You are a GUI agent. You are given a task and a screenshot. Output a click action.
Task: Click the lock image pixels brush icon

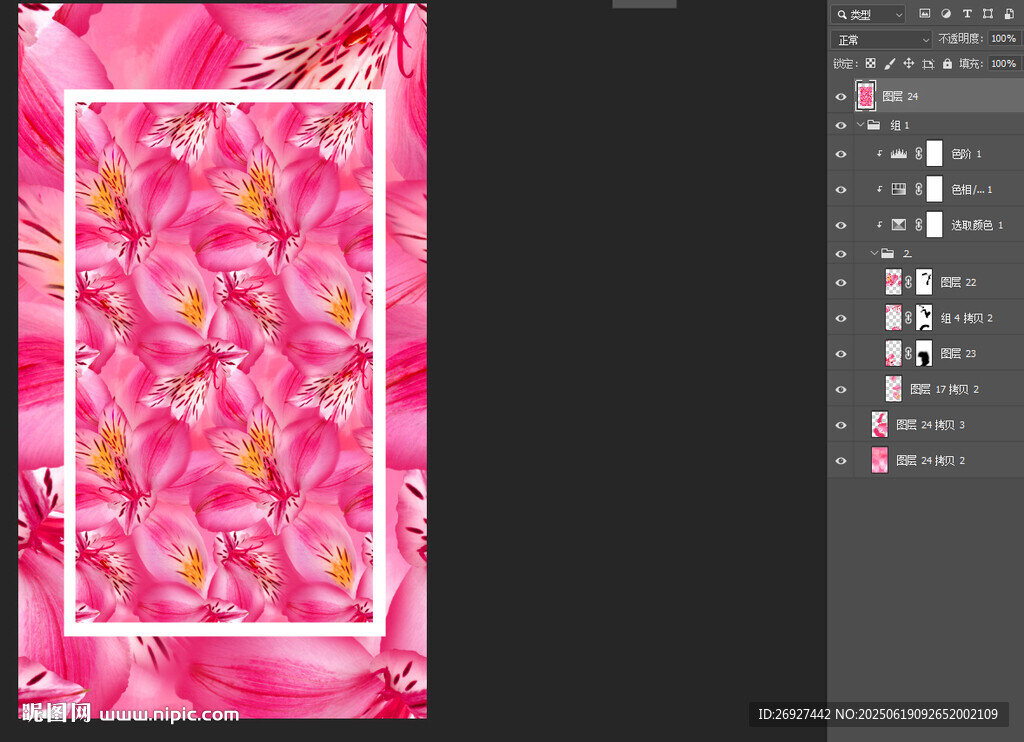(x=889, y=63)
